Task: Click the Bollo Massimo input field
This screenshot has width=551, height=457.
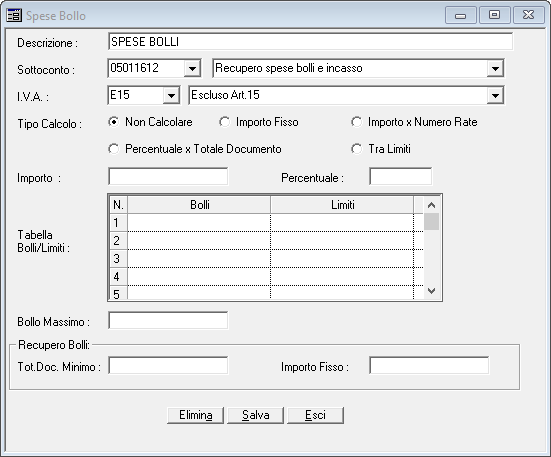Action: point(168,320)
